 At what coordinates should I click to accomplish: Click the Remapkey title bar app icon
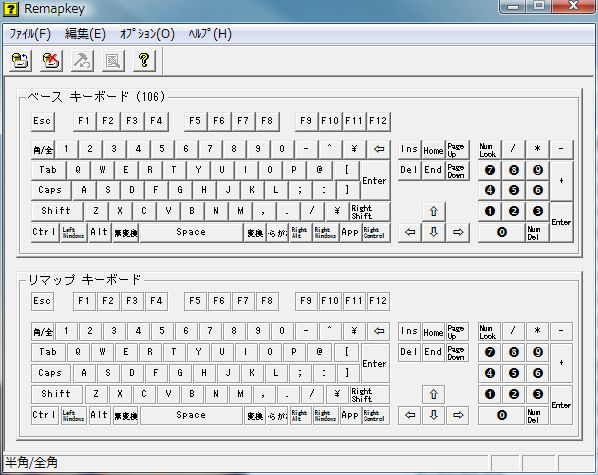click(11, 9)
